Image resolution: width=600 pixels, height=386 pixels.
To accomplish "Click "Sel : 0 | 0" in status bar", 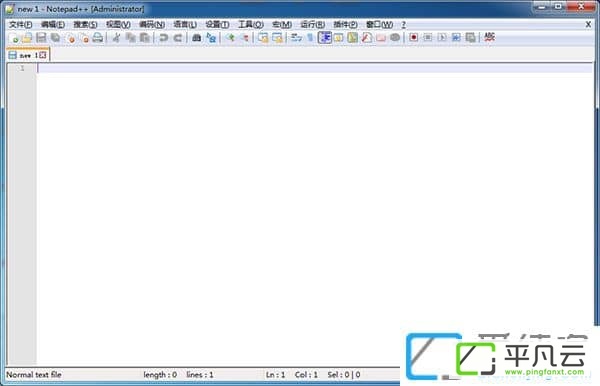I will pos(344,375).
